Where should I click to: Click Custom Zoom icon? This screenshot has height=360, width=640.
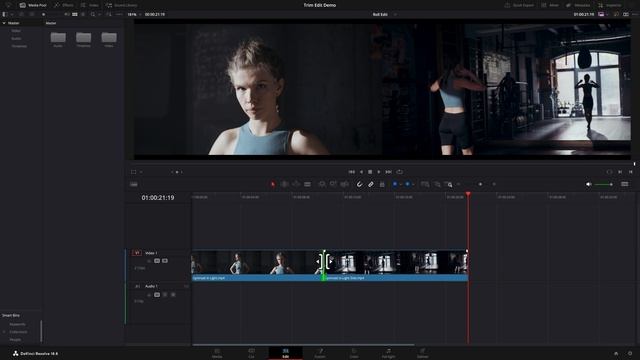pos(448,184)
